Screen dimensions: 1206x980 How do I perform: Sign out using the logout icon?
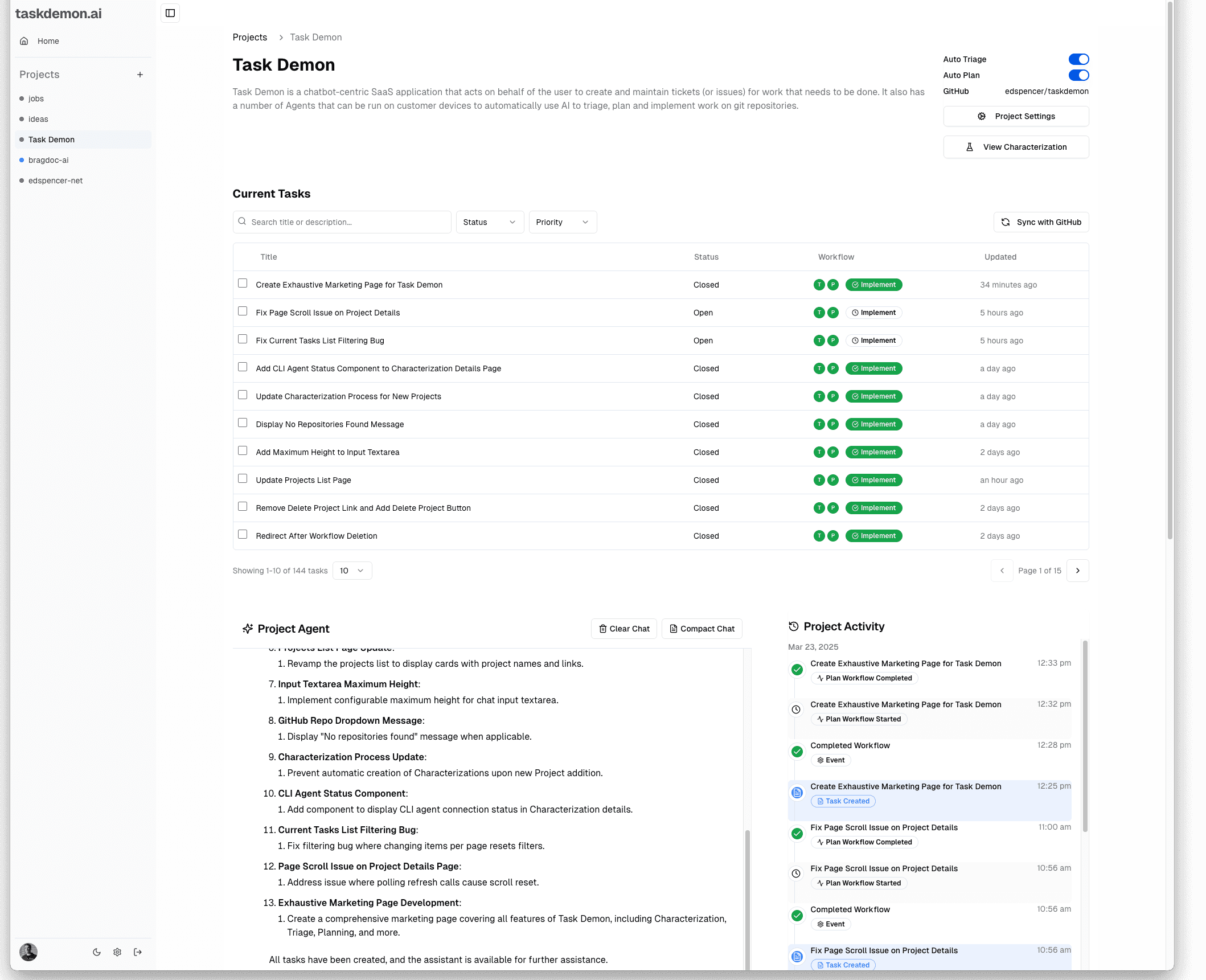(137, 952)
